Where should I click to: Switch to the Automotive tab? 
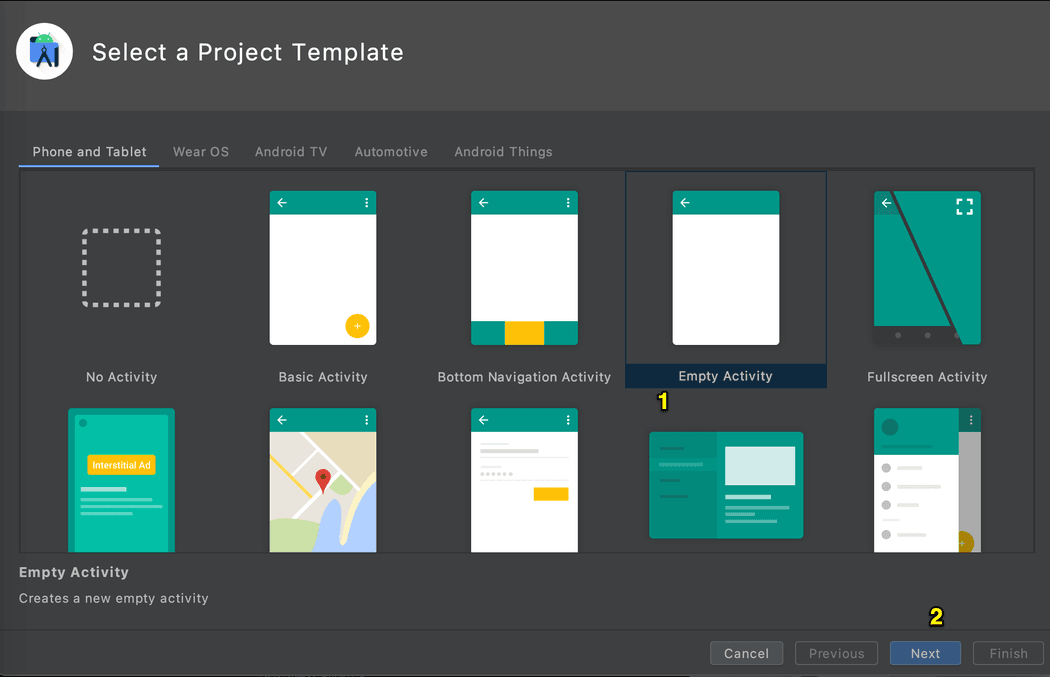pos(391,152)
